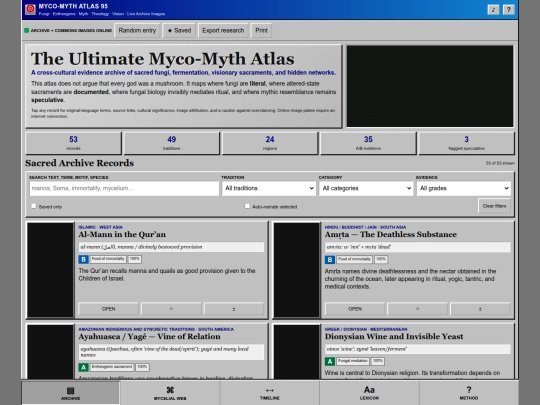Expand the All traditions dropdown
The height and width of the screenshot is (405, 540).
[269, 188]
